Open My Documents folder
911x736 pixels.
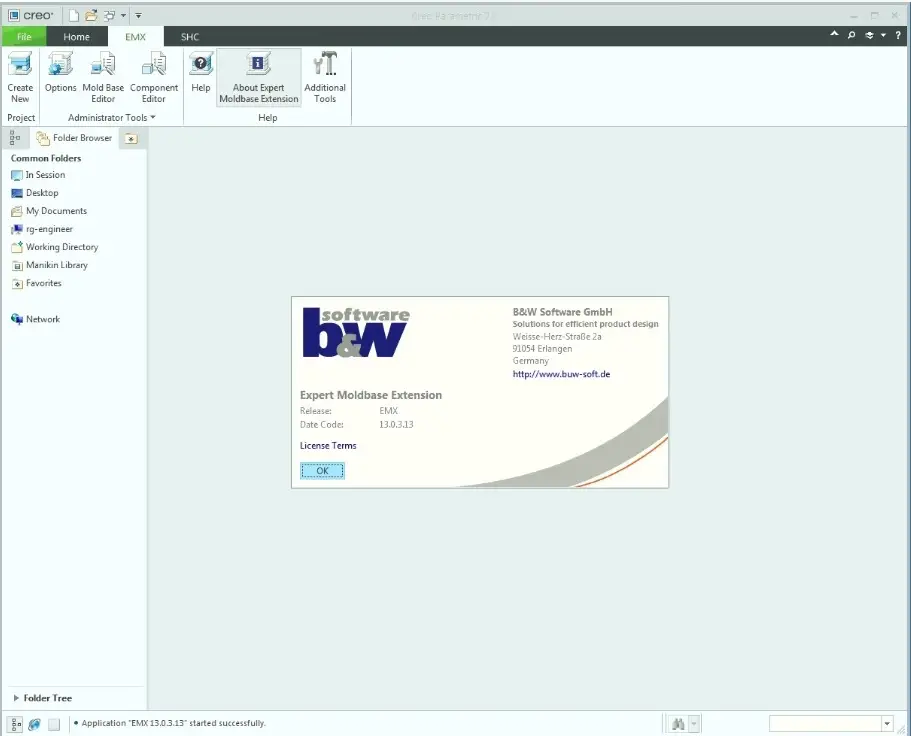click(x=49, y=211)
